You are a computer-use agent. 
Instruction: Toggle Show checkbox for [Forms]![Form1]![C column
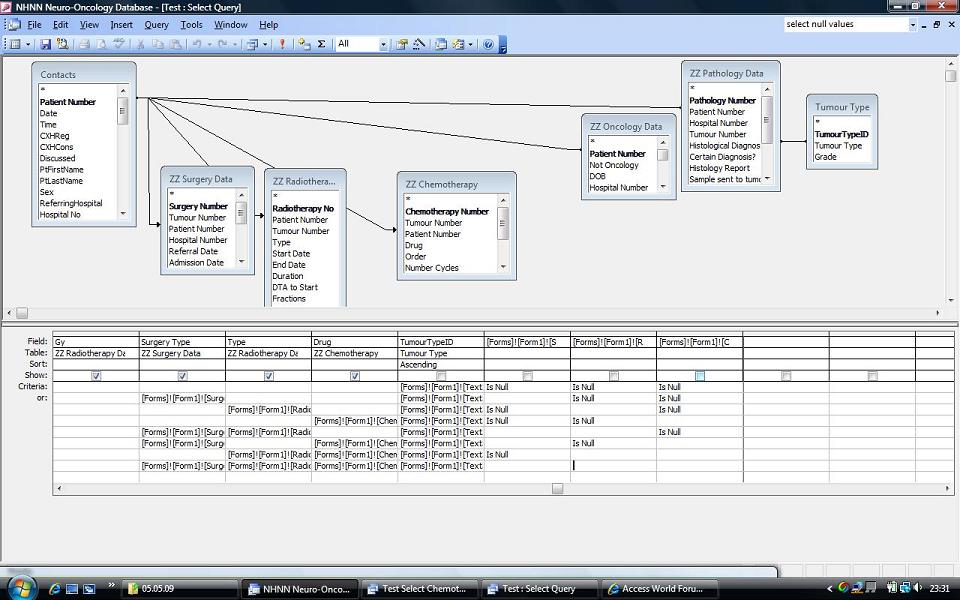700,376
